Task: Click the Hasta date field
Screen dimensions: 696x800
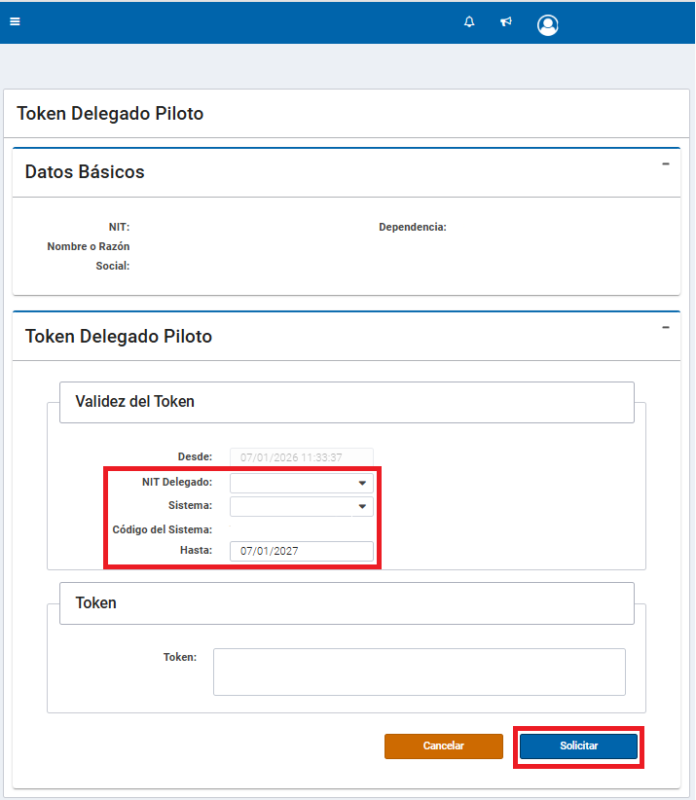Action: coord(301,551)
